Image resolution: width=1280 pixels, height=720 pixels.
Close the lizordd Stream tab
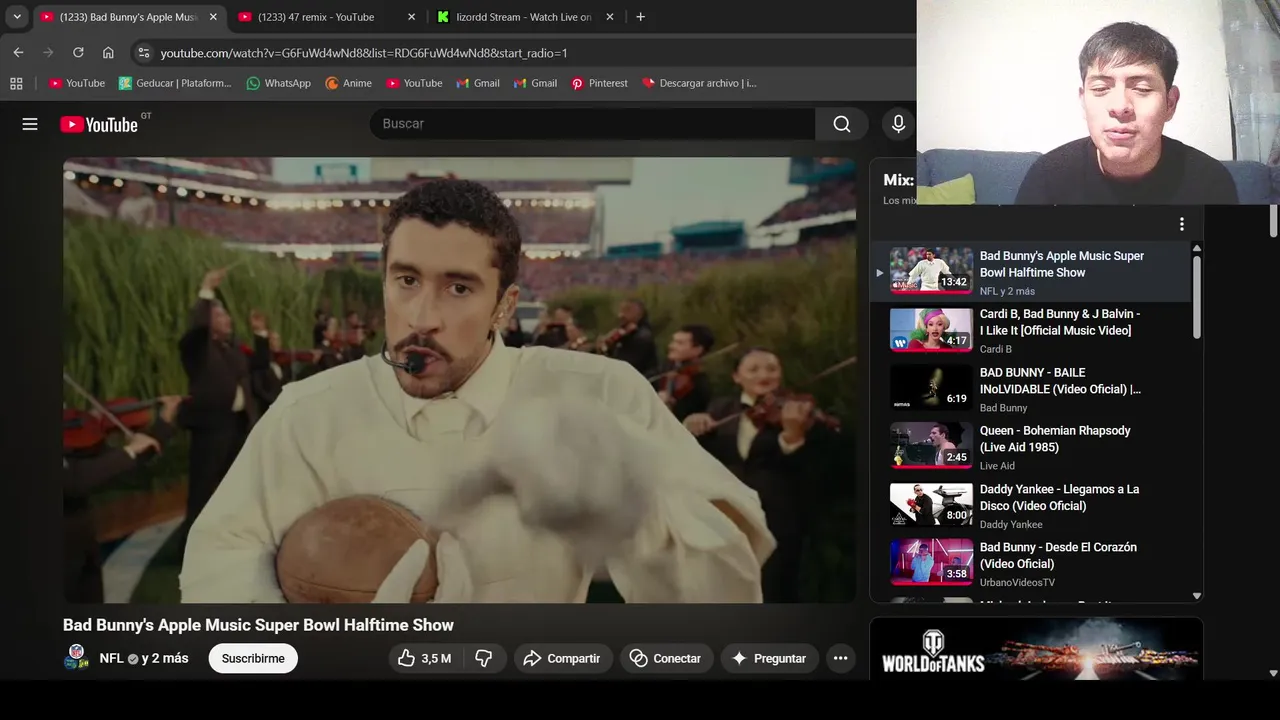610,17
